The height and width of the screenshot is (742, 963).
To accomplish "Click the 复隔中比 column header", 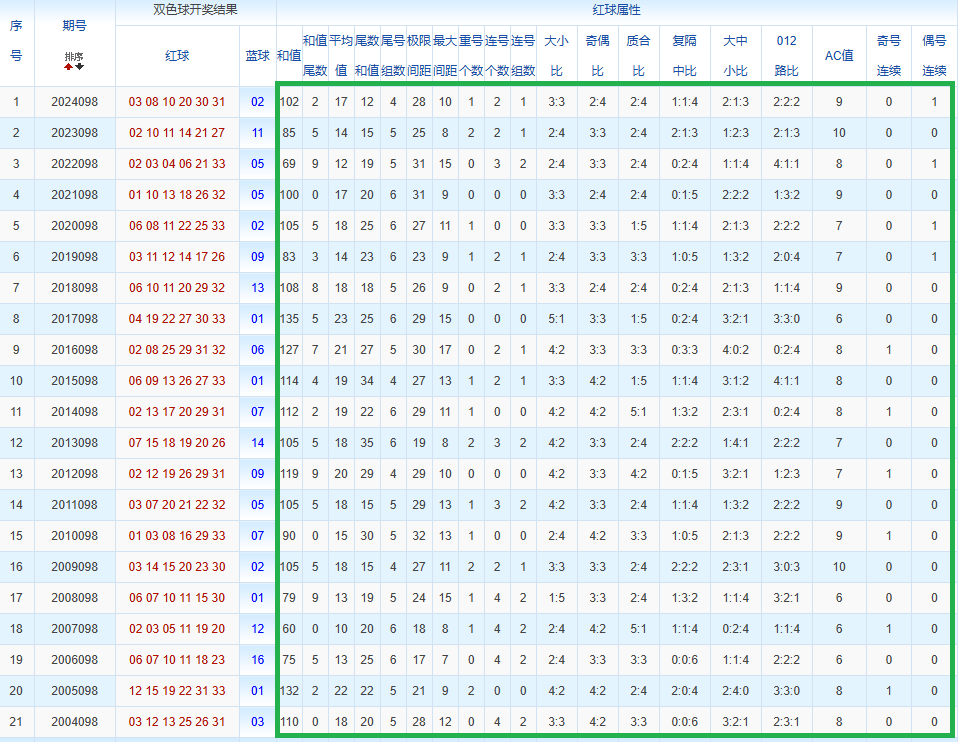I will tap(684, 56).
